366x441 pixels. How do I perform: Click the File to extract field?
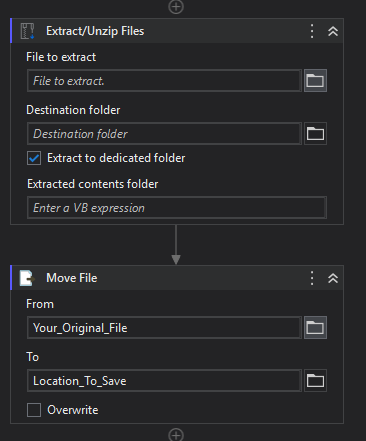164,81
